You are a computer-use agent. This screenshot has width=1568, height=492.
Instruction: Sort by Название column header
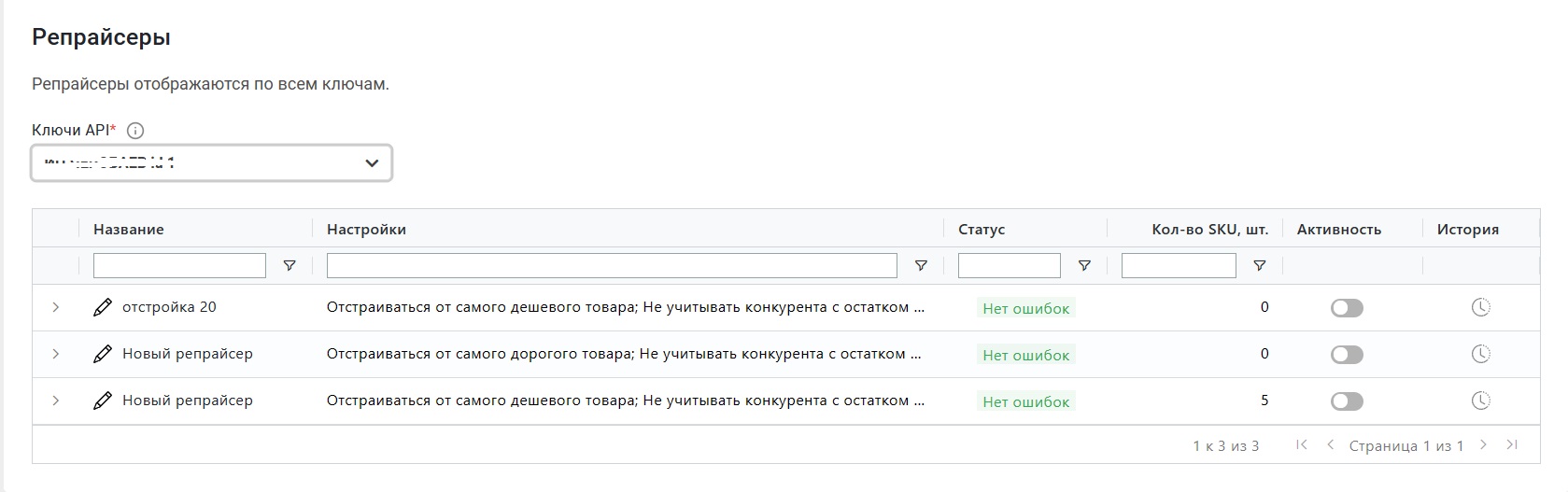tap(129, 230)
